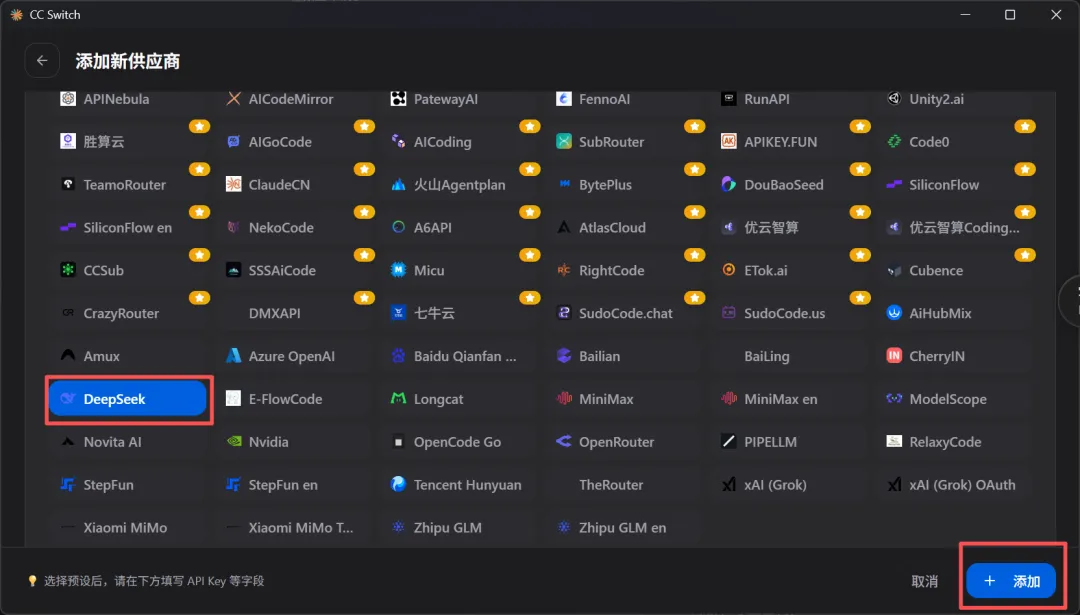Viewport: 1080px width, 615px height.
Task: Select the ClaudeCN provider icon
Action: coord(233,184)
